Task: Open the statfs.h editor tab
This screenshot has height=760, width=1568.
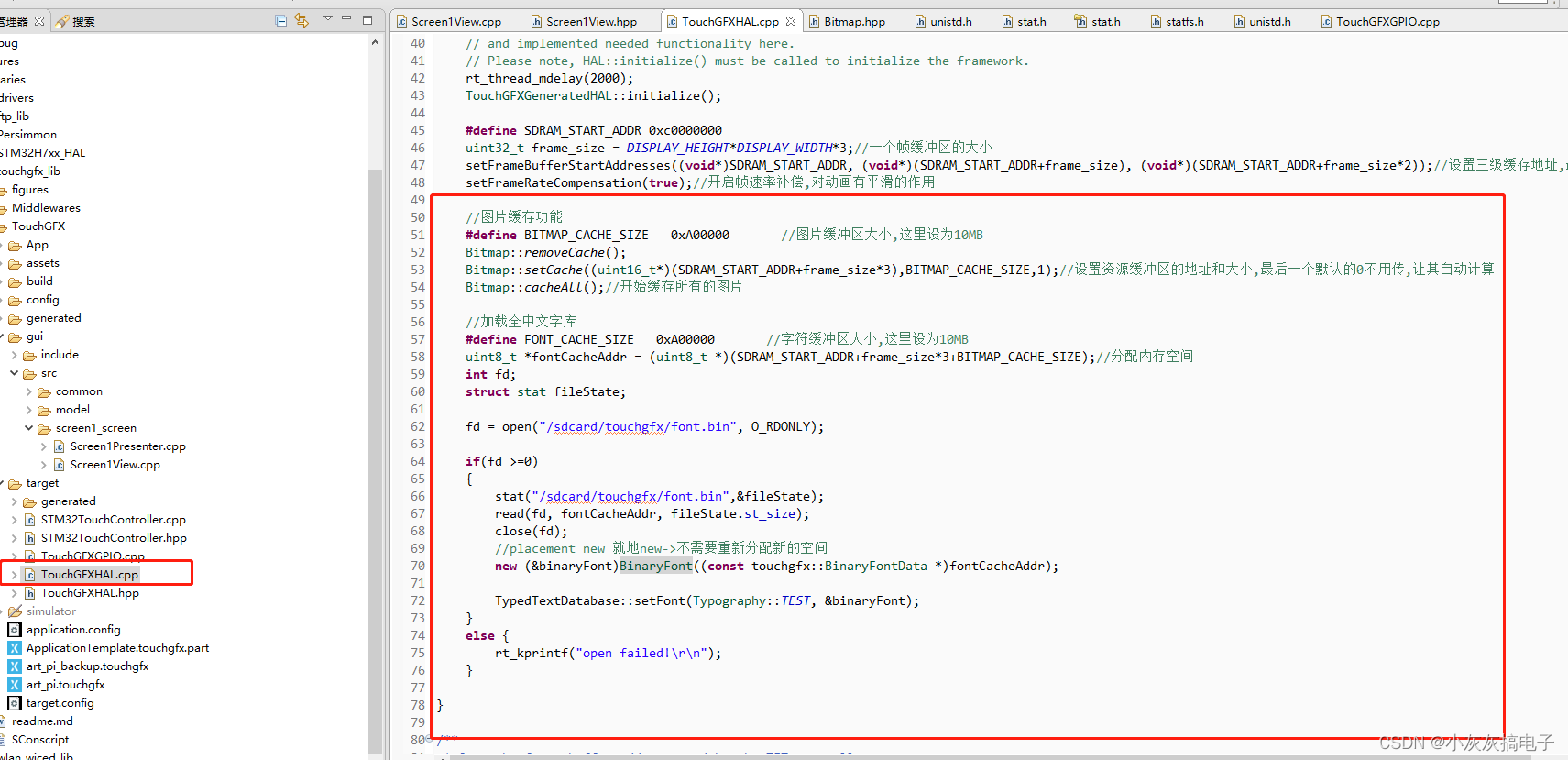Action: tap(1177, 21)
